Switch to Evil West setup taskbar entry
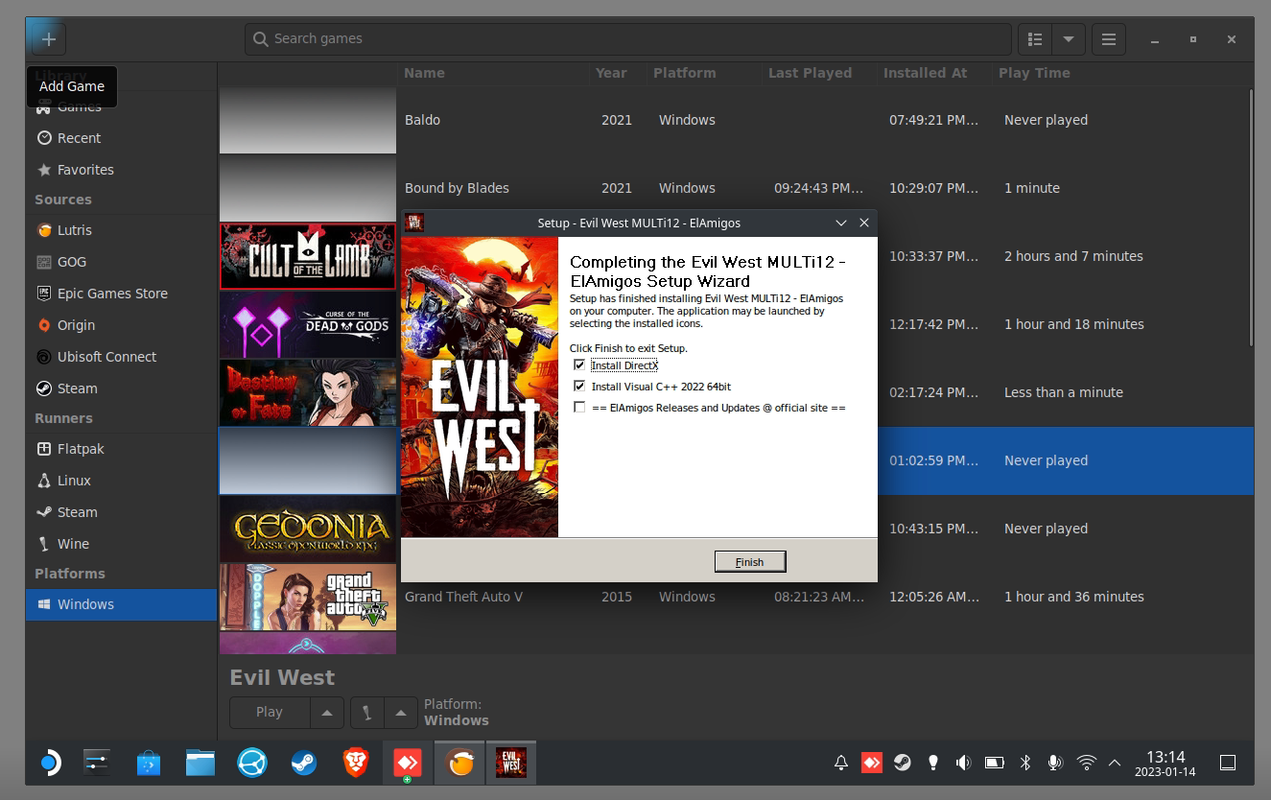The height and width of the screenshot is (800, 1271). pyautogui.click(x=511, y=764)
